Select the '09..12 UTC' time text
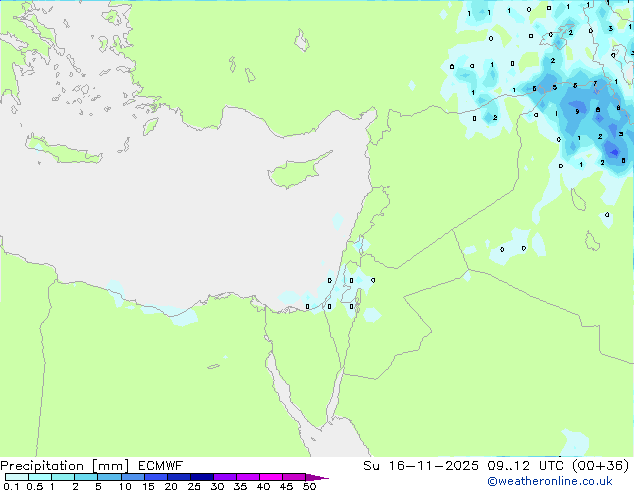 click(x=526, y=466)
